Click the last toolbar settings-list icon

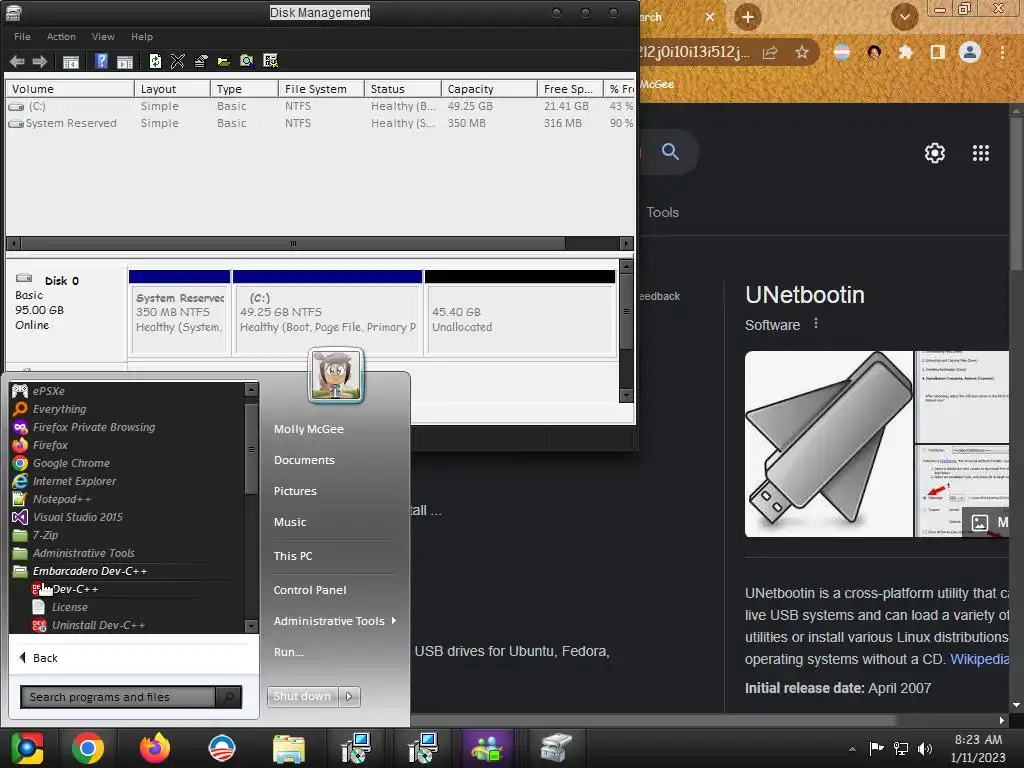tap(270, 61)
